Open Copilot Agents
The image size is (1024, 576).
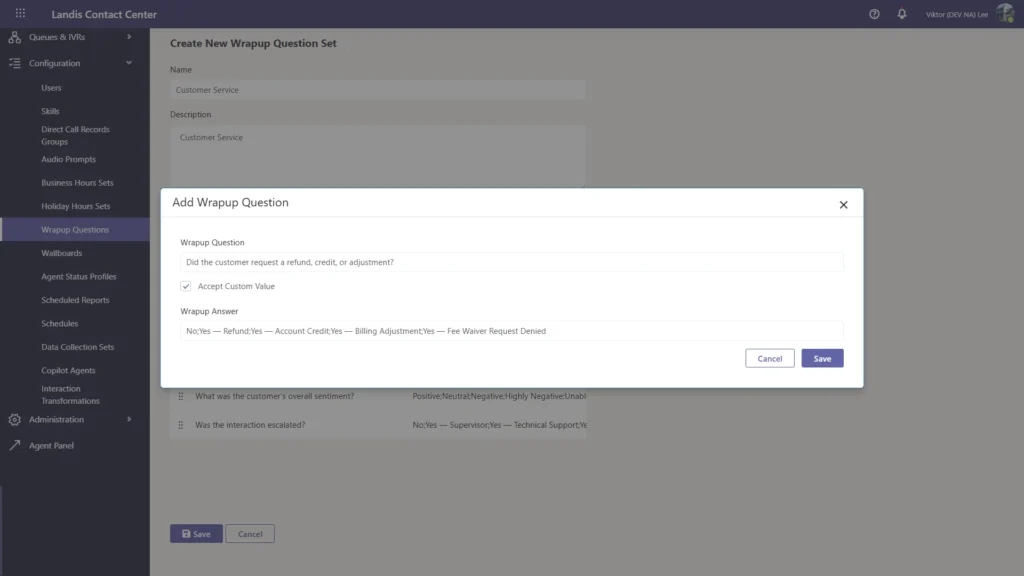point(68,371)
